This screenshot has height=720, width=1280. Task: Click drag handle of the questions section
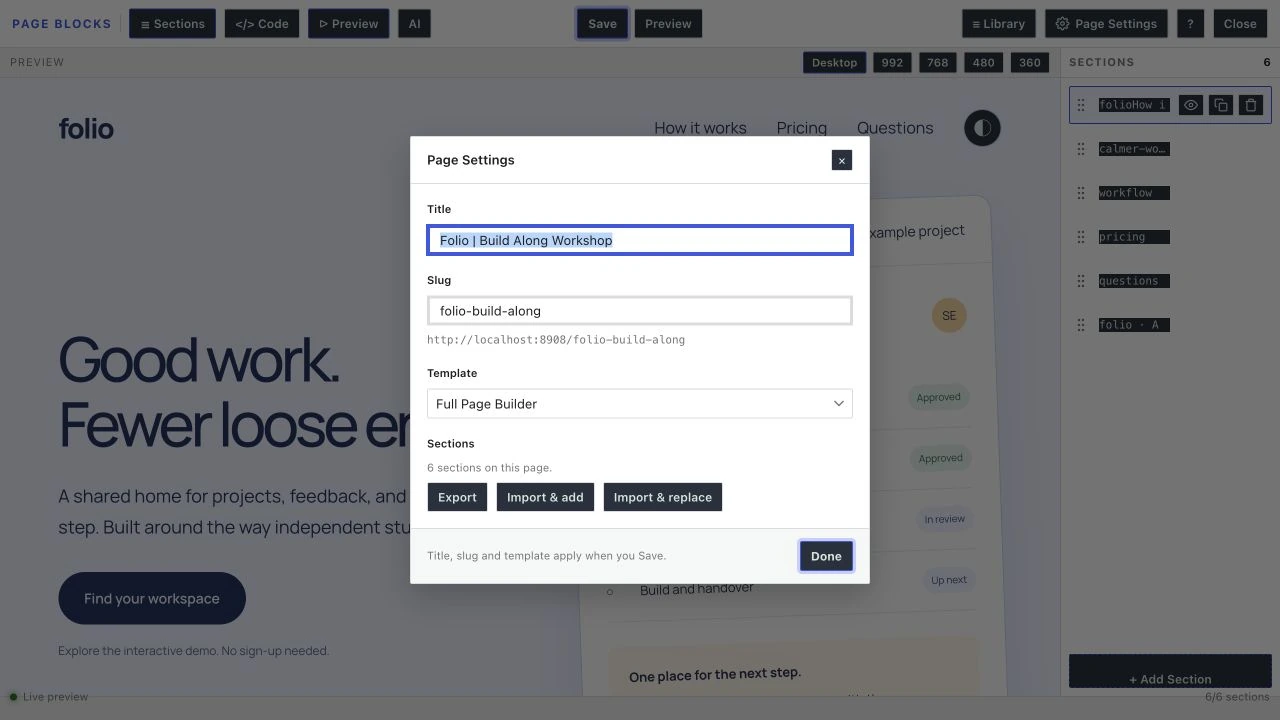[1081, 281]
